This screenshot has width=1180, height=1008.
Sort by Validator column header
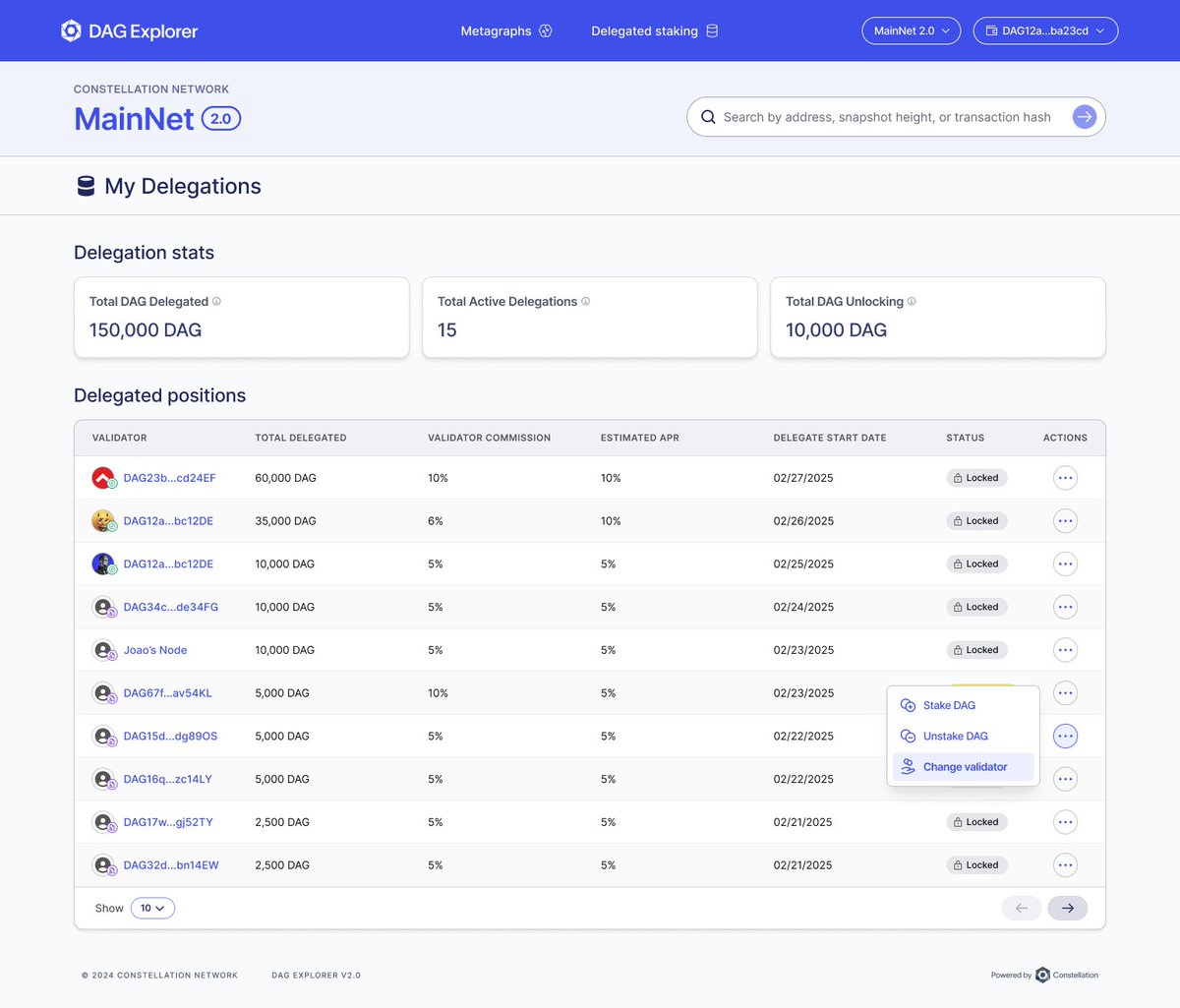(120, 438)
